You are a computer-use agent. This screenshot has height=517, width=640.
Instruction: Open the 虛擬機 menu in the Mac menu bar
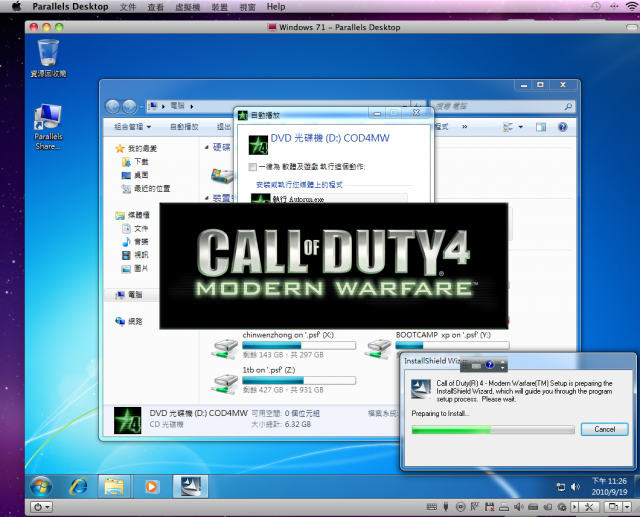[188, 7]
